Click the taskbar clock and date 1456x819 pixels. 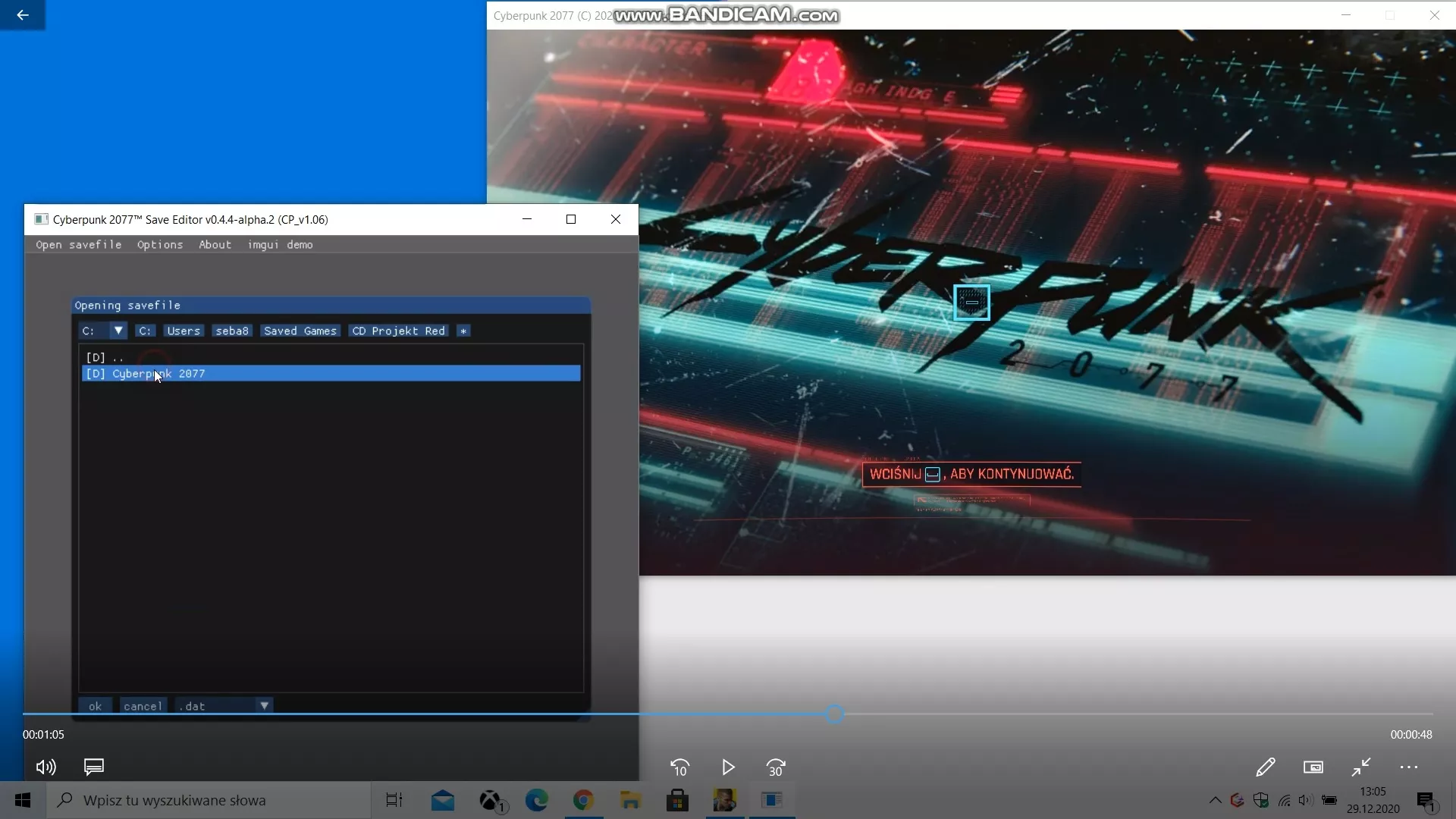[1373, 800]
